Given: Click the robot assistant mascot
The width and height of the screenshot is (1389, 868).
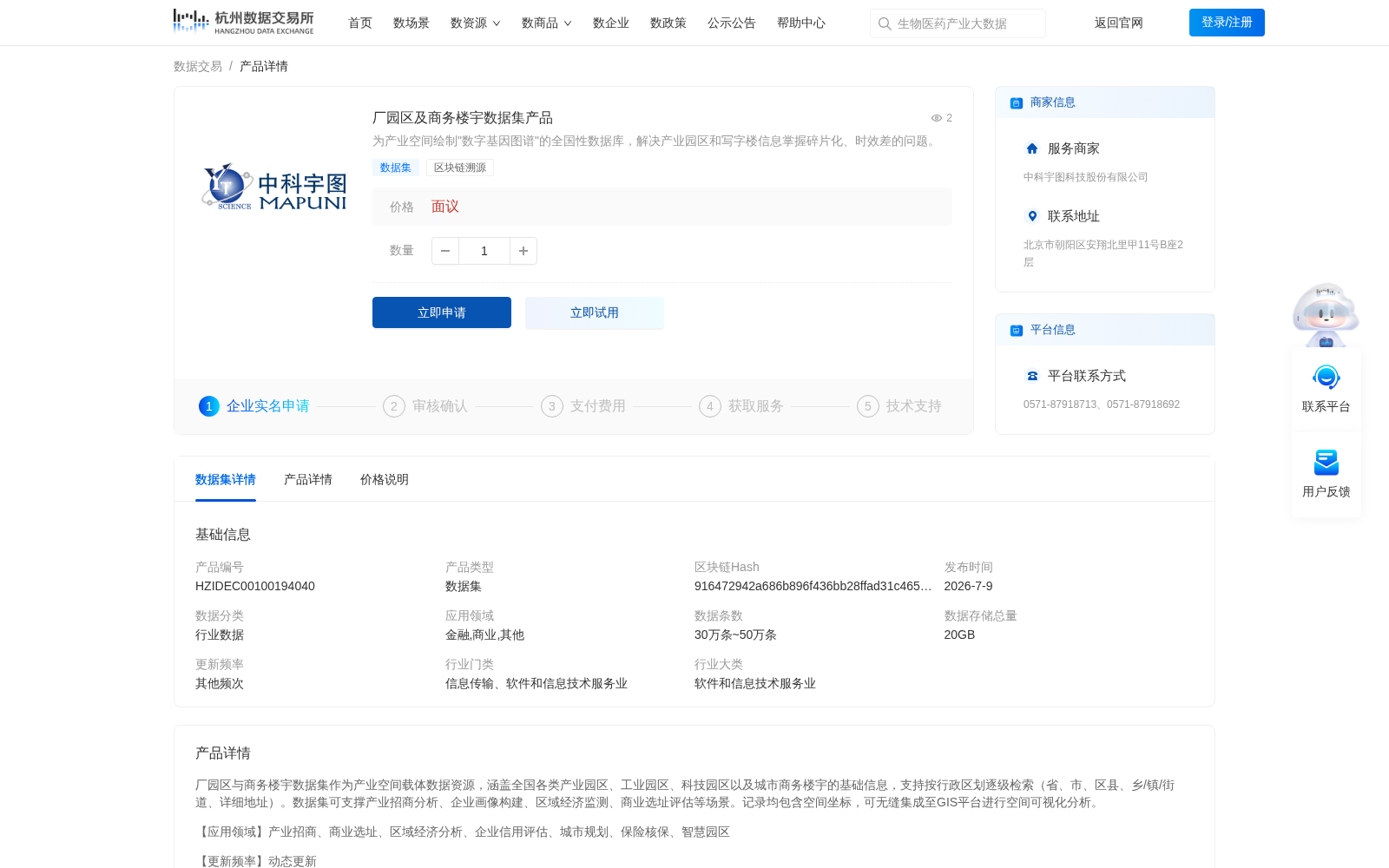Looking at the screenshot, I should pyautogui.click(x=1326, y=314).
